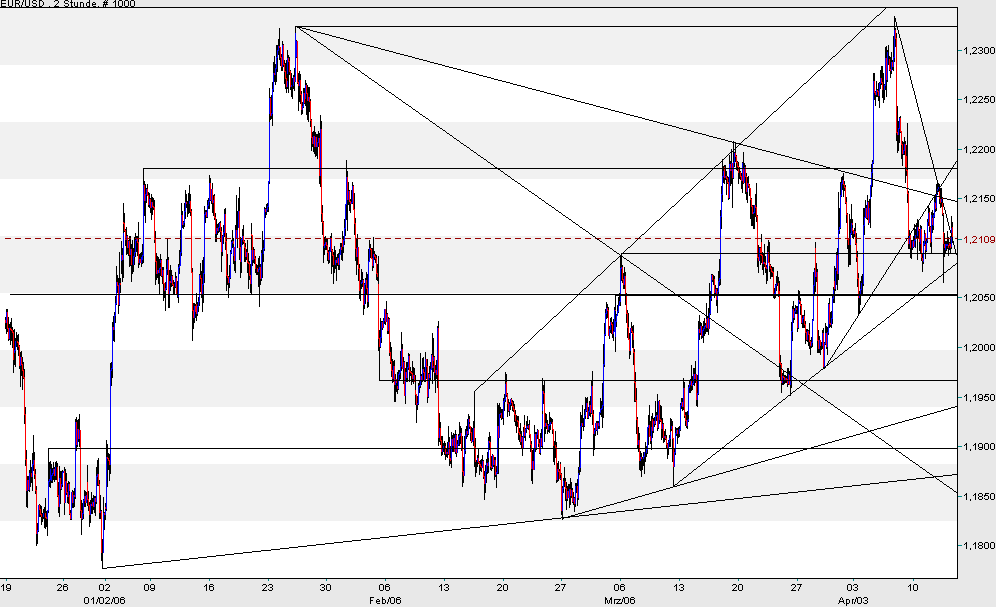
Task: Select the 01/02/06 date axis label
Action: pos(104,600)
